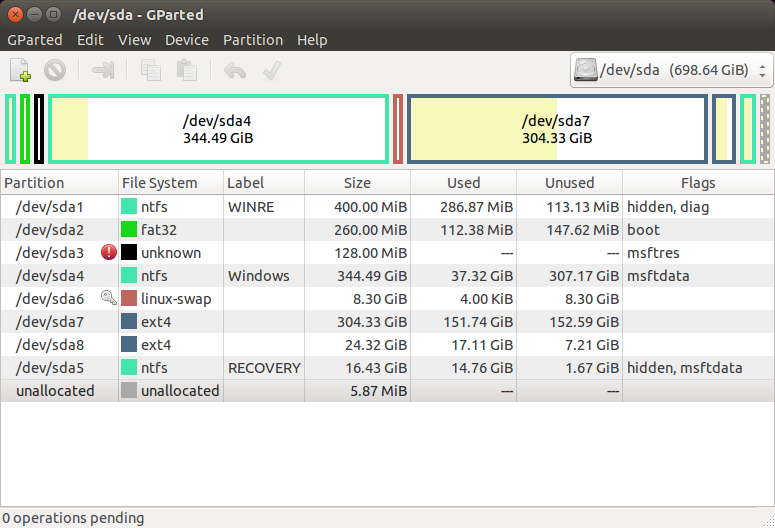Open the Partition menu
The width and height of the screenshot is (775, 528).
(253, 40)
